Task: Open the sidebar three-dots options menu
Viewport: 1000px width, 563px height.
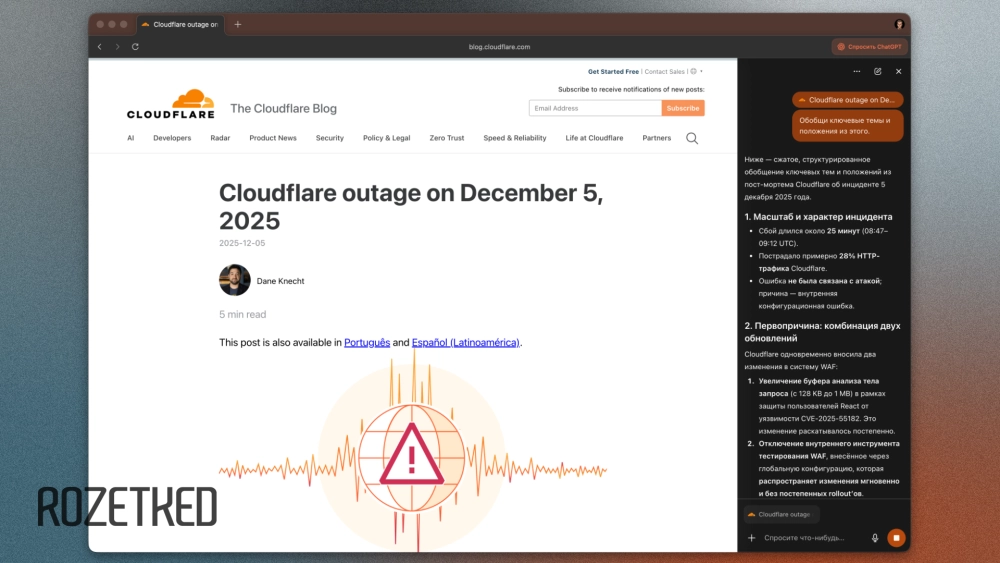Action: (x=857, y=71)
